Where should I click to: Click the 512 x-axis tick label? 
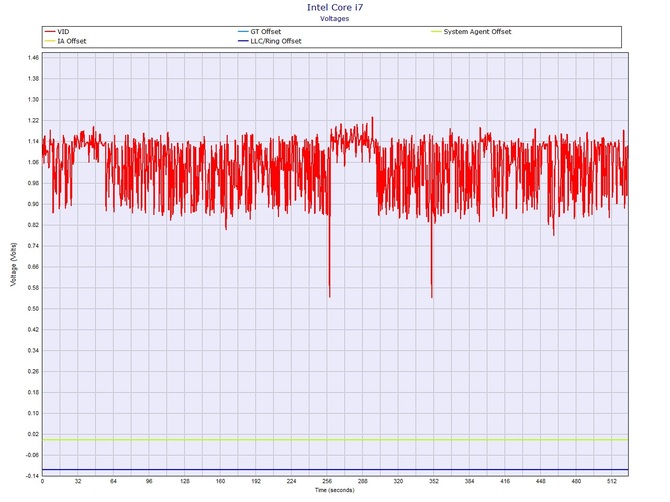click(612, 481)
